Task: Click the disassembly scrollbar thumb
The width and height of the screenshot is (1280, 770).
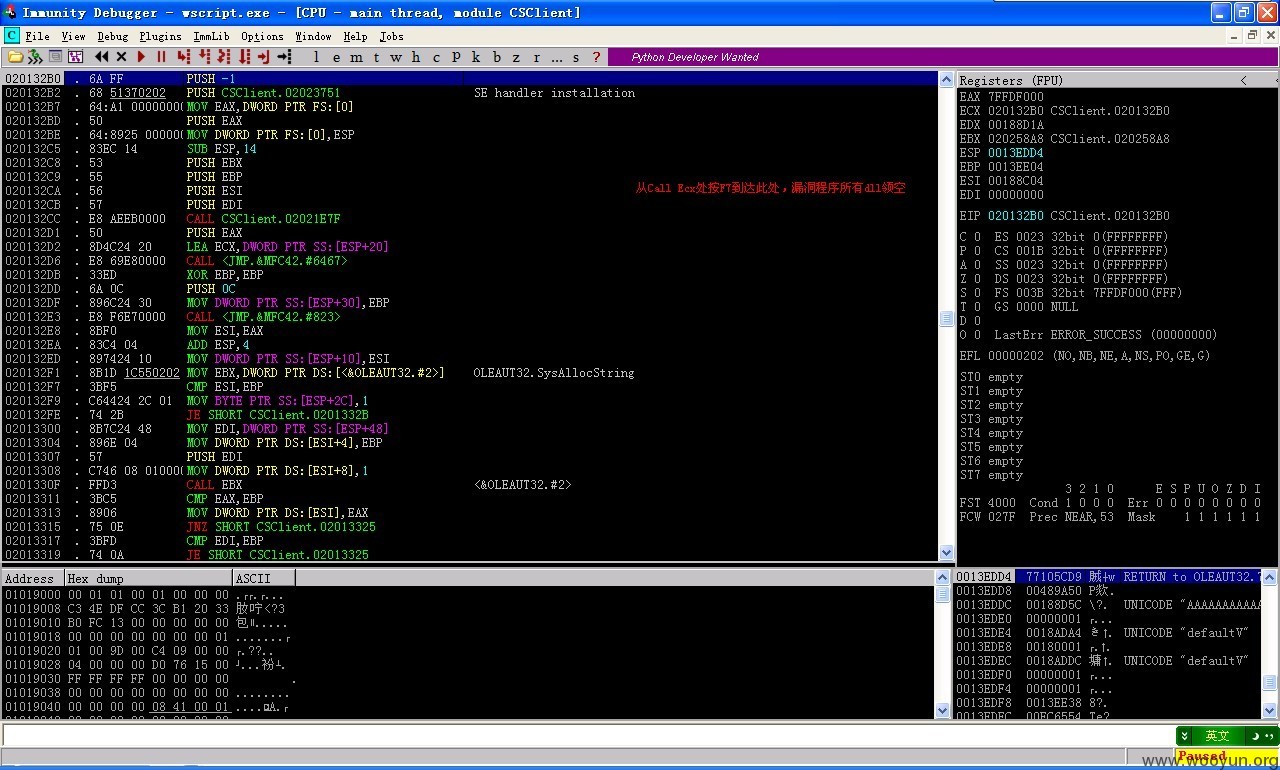Action: click(946, 318)
